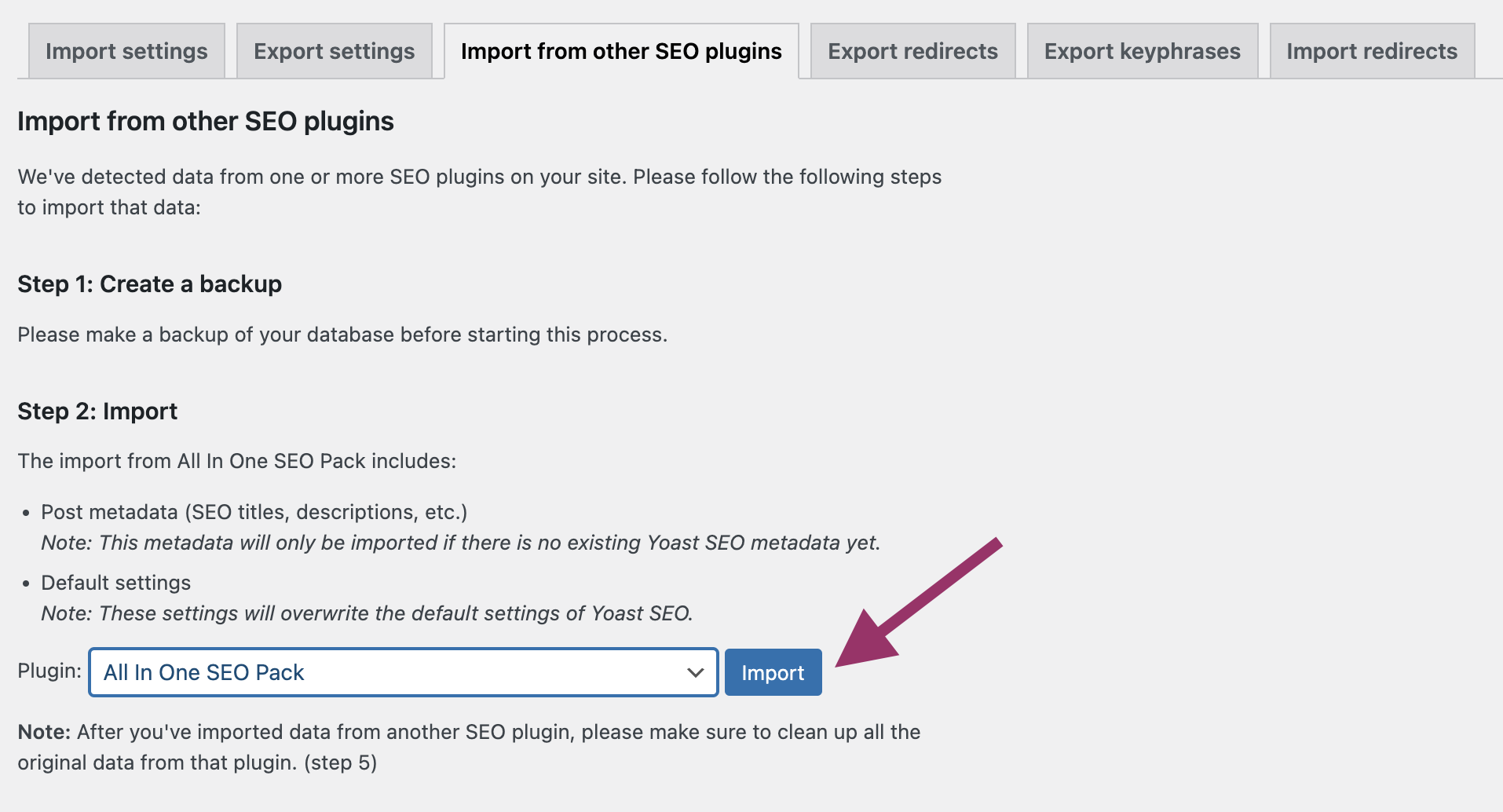Viewport: 1503px width, 812px height.
Task: Click the 'Step 1: Create a backup' heading
Action: [x=149, y=284]
